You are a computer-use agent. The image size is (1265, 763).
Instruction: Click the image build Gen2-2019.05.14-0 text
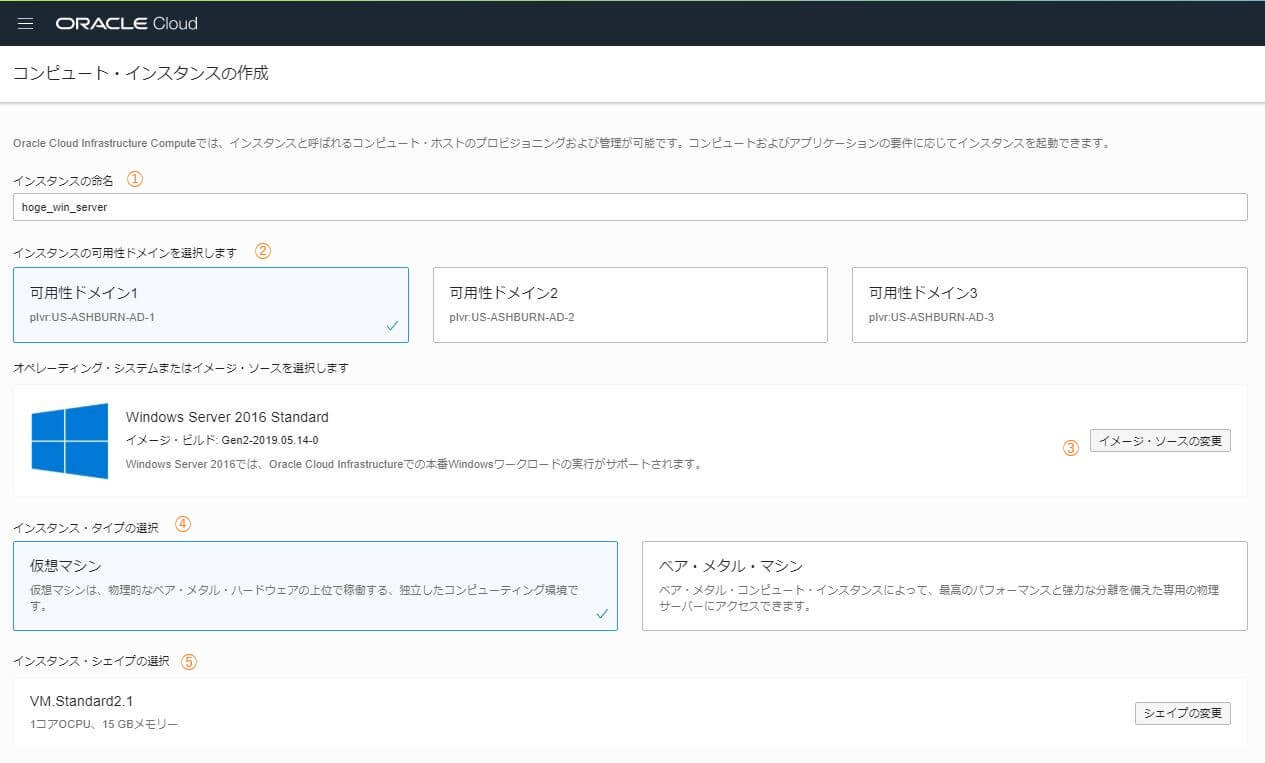click(x=270, y=440)
